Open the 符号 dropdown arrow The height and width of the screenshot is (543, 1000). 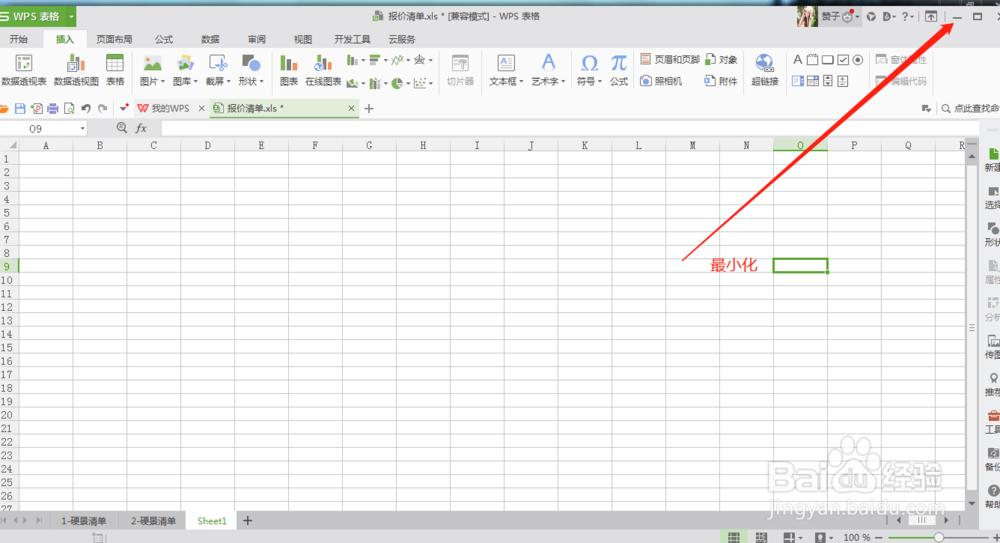(x=600, y=82)
